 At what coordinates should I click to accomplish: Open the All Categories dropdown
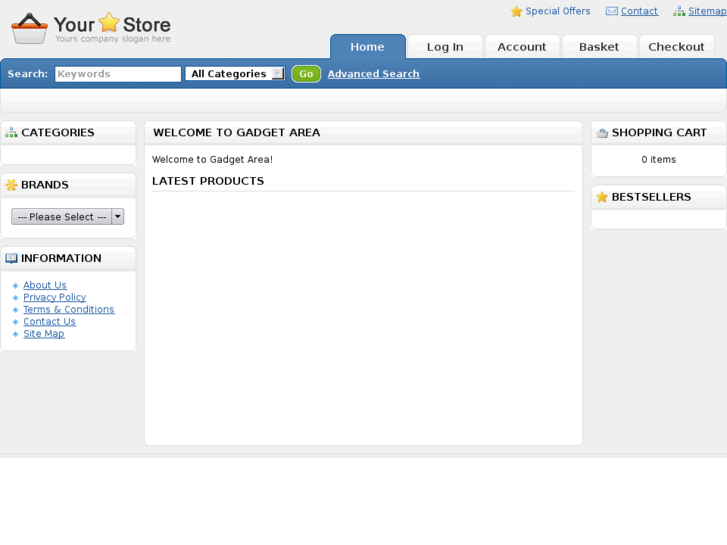point(235,74)
